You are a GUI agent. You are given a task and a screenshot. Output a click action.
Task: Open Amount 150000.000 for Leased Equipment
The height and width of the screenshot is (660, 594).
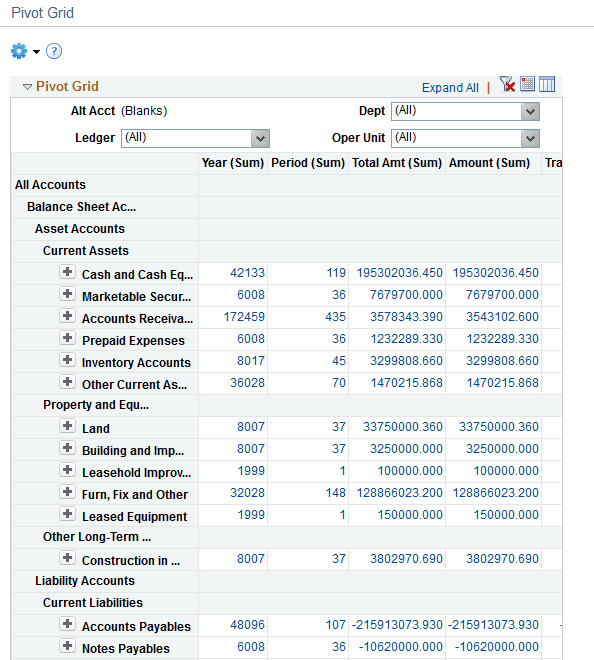pyautogui.click(x=506, y=515)
